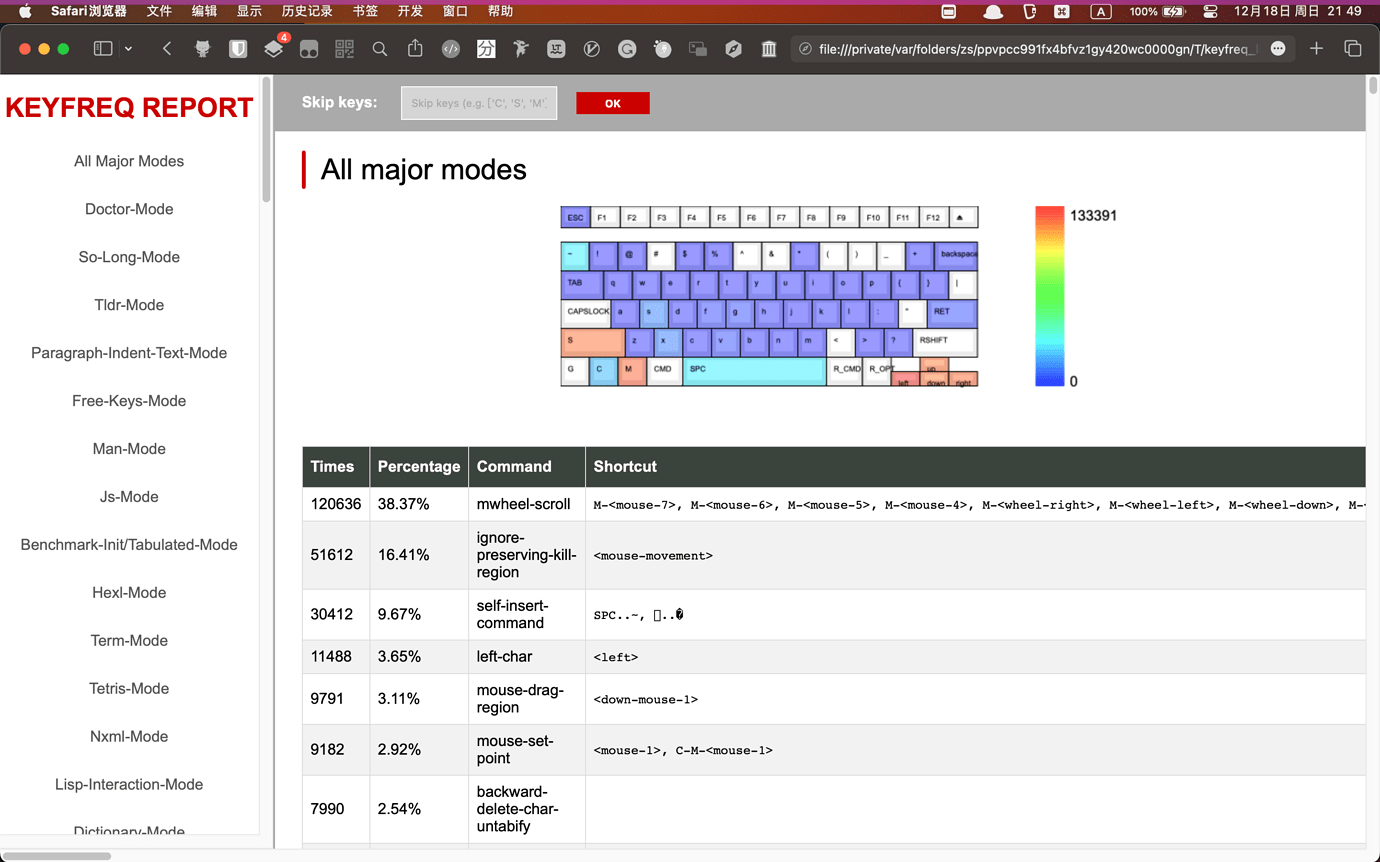Viewport: 1380px width, 862px height.
Task: Activate the 分 word-segmentation extension icon
Action: (486, 48)
